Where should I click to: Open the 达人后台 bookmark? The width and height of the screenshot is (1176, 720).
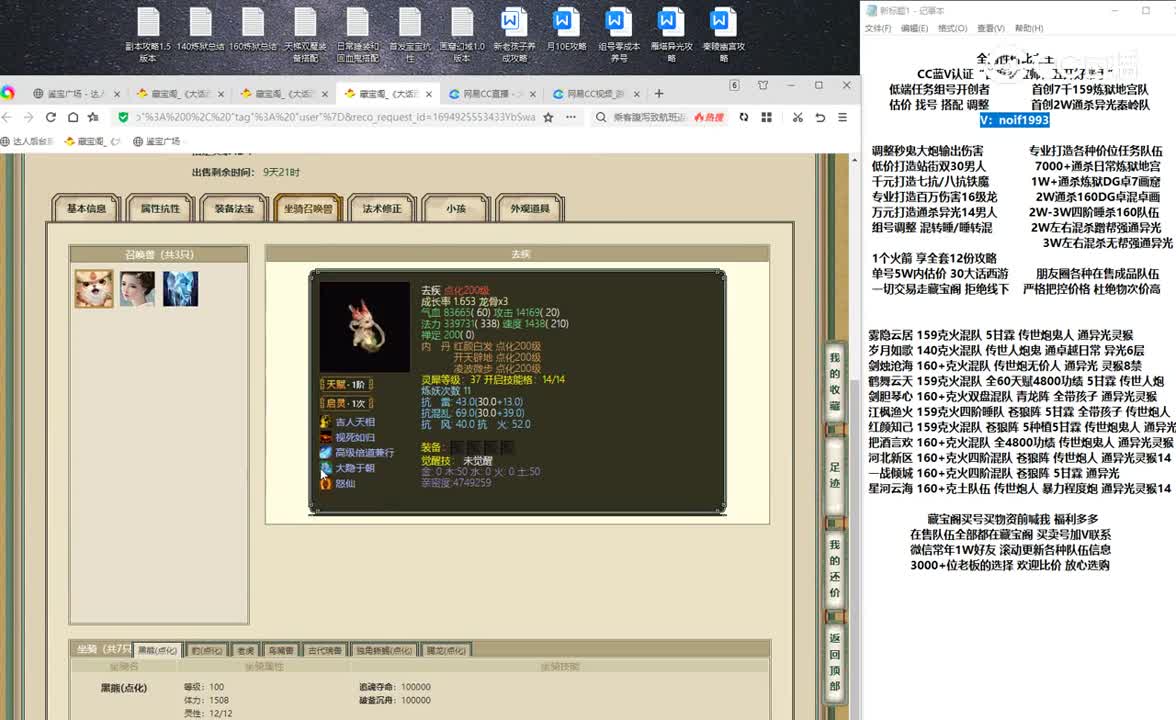27,141
